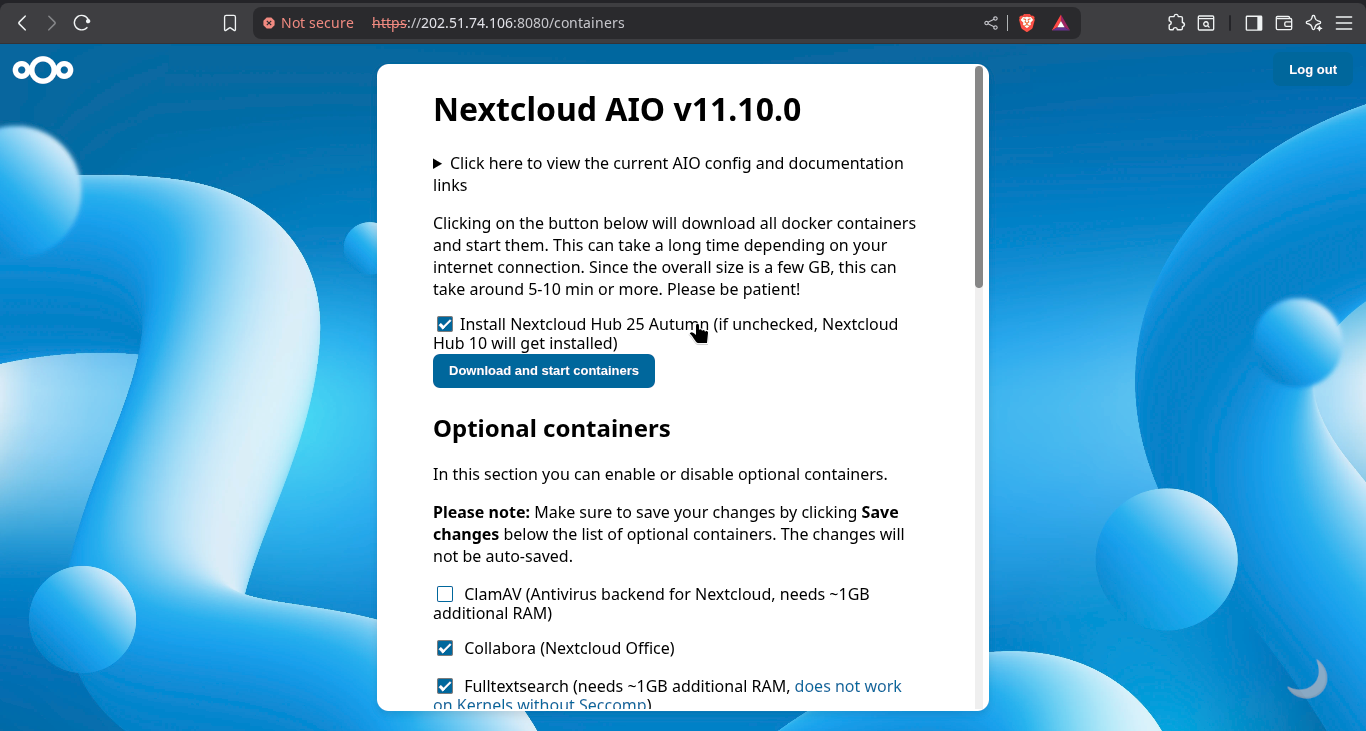Viewport: 1366px width, 731px height.
Task: Click the Nextcloud logo
Action: (43, 70)
